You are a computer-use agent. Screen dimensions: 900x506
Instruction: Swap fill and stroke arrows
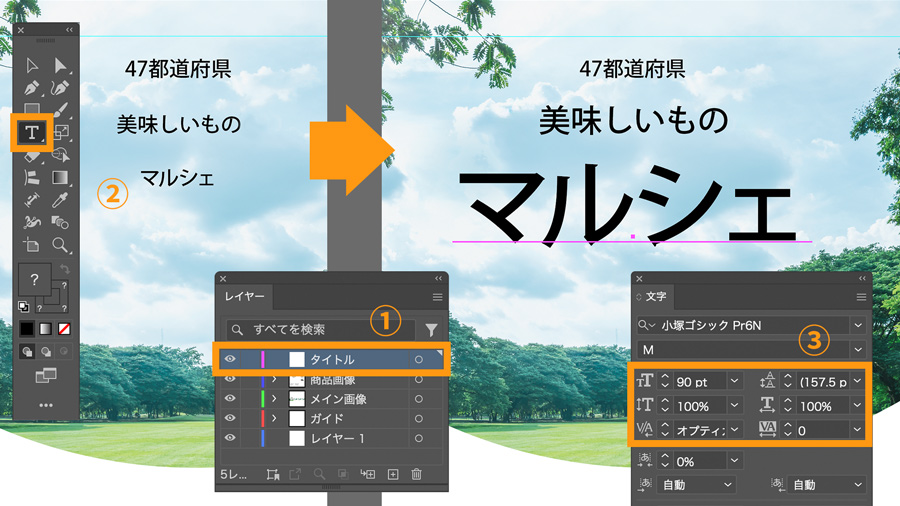(x=64, y=269)
